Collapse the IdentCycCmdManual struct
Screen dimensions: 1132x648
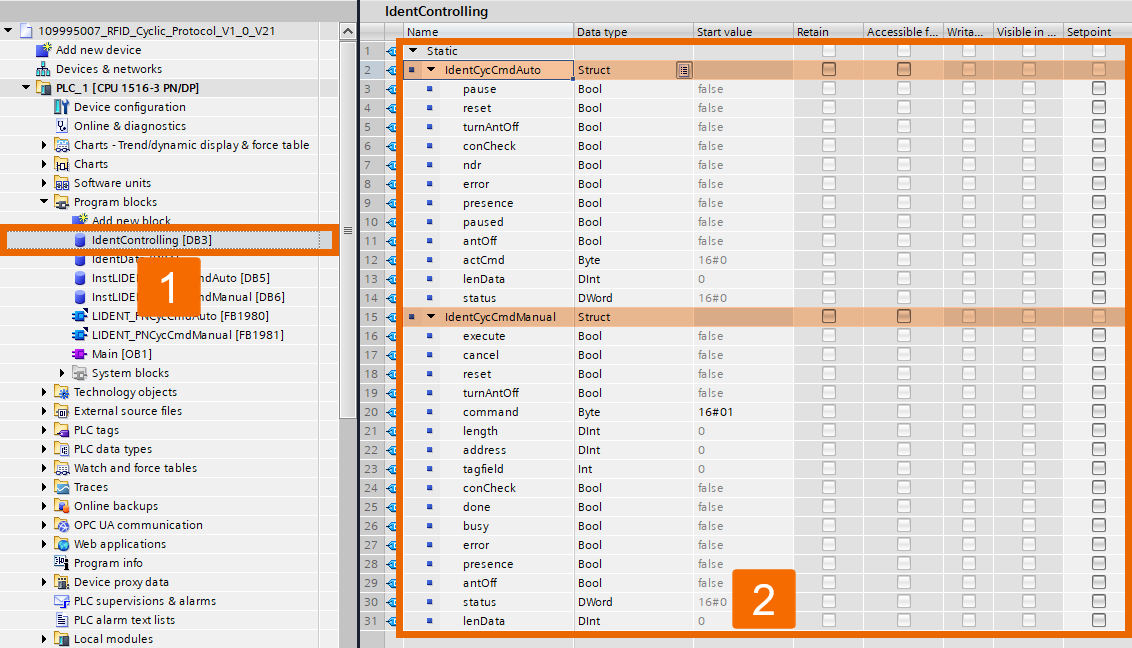(x=431, y=316)
